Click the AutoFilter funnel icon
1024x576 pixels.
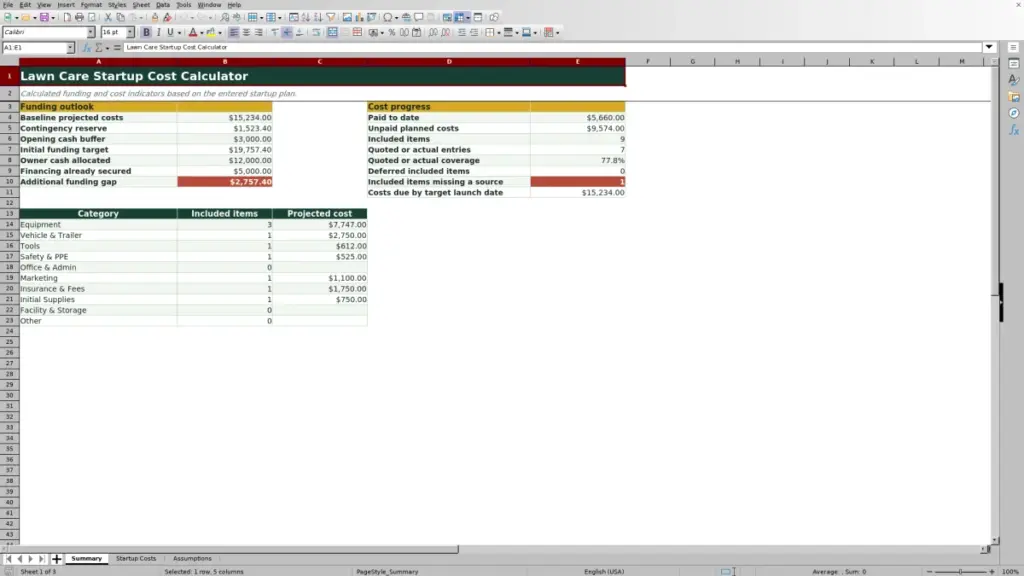(x=330, y=17)
